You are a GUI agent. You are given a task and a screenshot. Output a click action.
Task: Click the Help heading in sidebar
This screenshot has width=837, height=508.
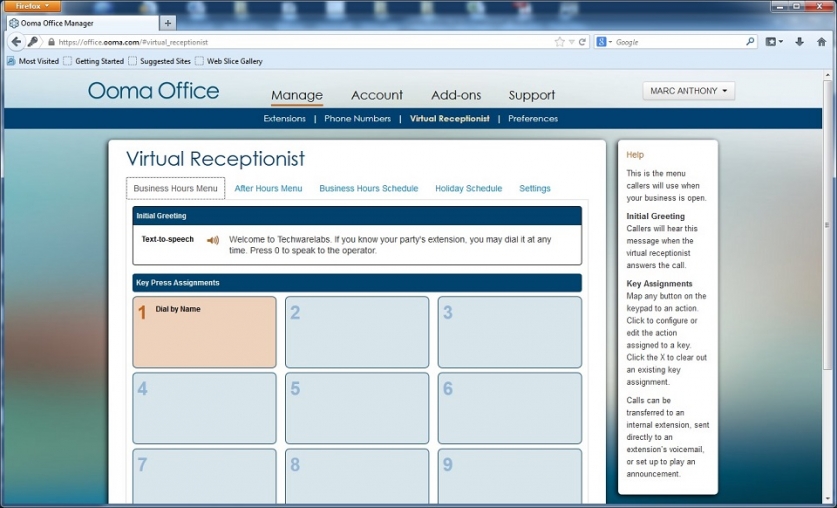[x=635, y=155]
